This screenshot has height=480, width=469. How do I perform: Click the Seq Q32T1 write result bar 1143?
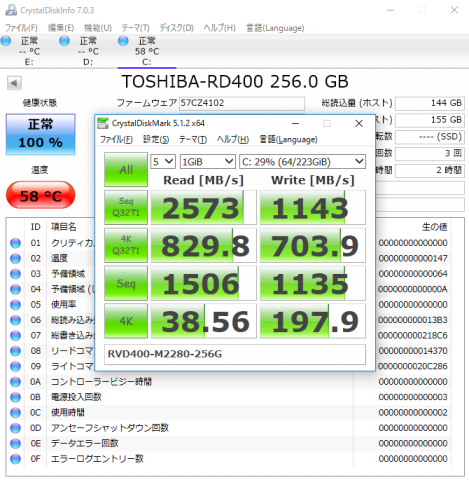pos(313,207)
